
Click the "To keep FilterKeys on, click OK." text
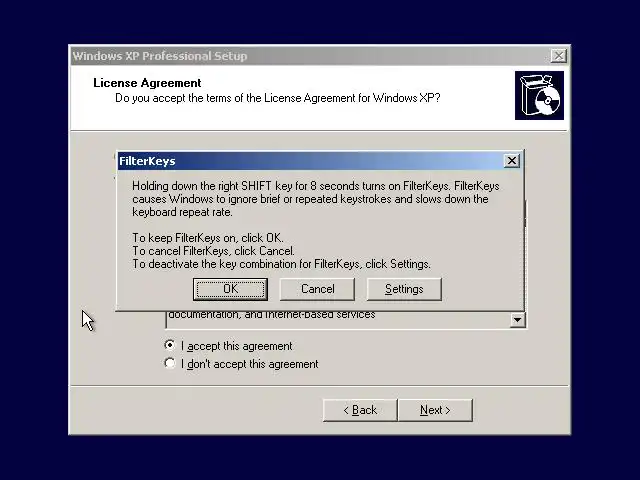[x=207, y=238]
